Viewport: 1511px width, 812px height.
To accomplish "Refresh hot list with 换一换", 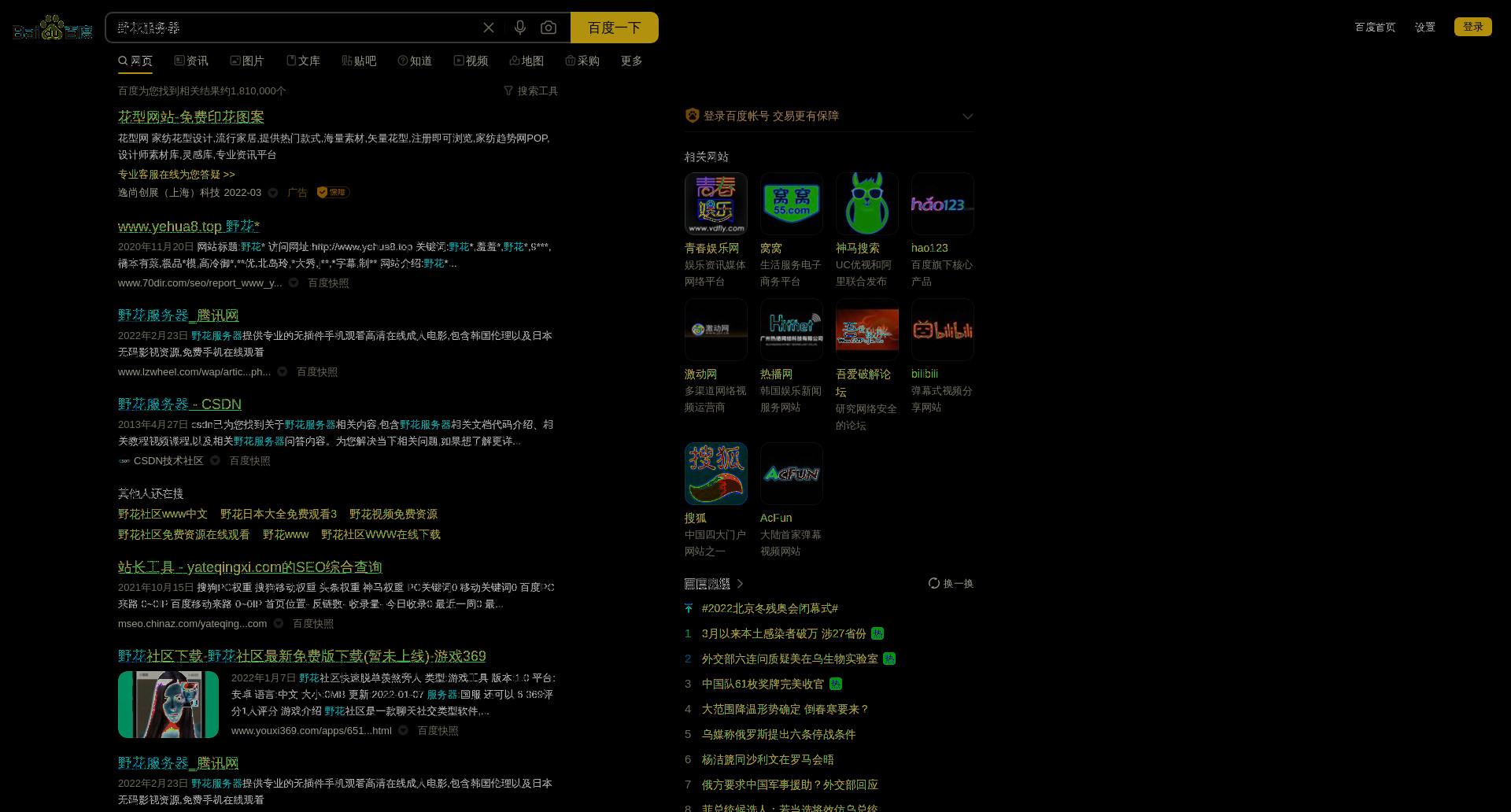I will tap(951, 584).
